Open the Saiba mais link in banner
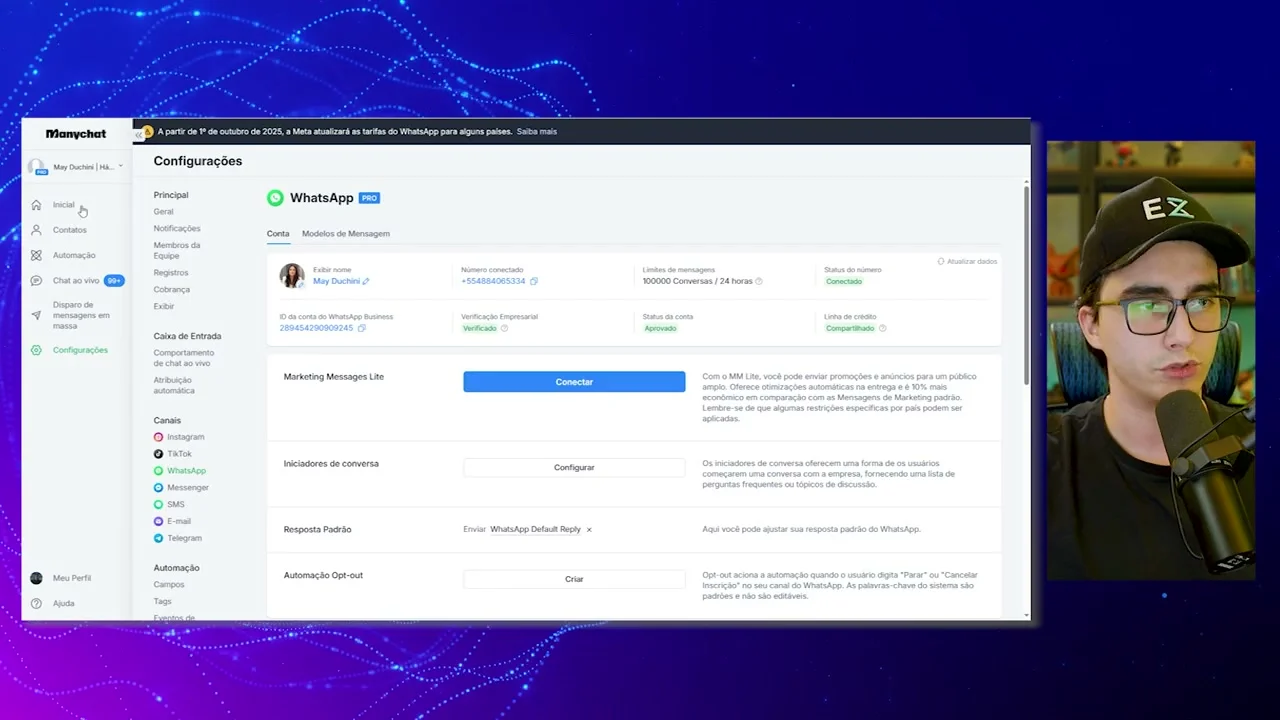 pos(537,131)
